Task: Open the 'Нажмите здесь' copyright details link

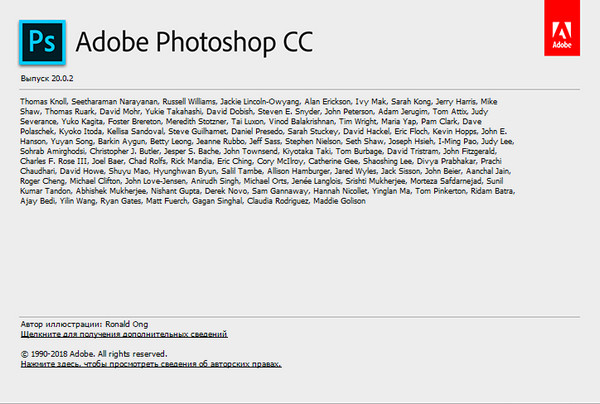Action: click(x=151, y=364)
